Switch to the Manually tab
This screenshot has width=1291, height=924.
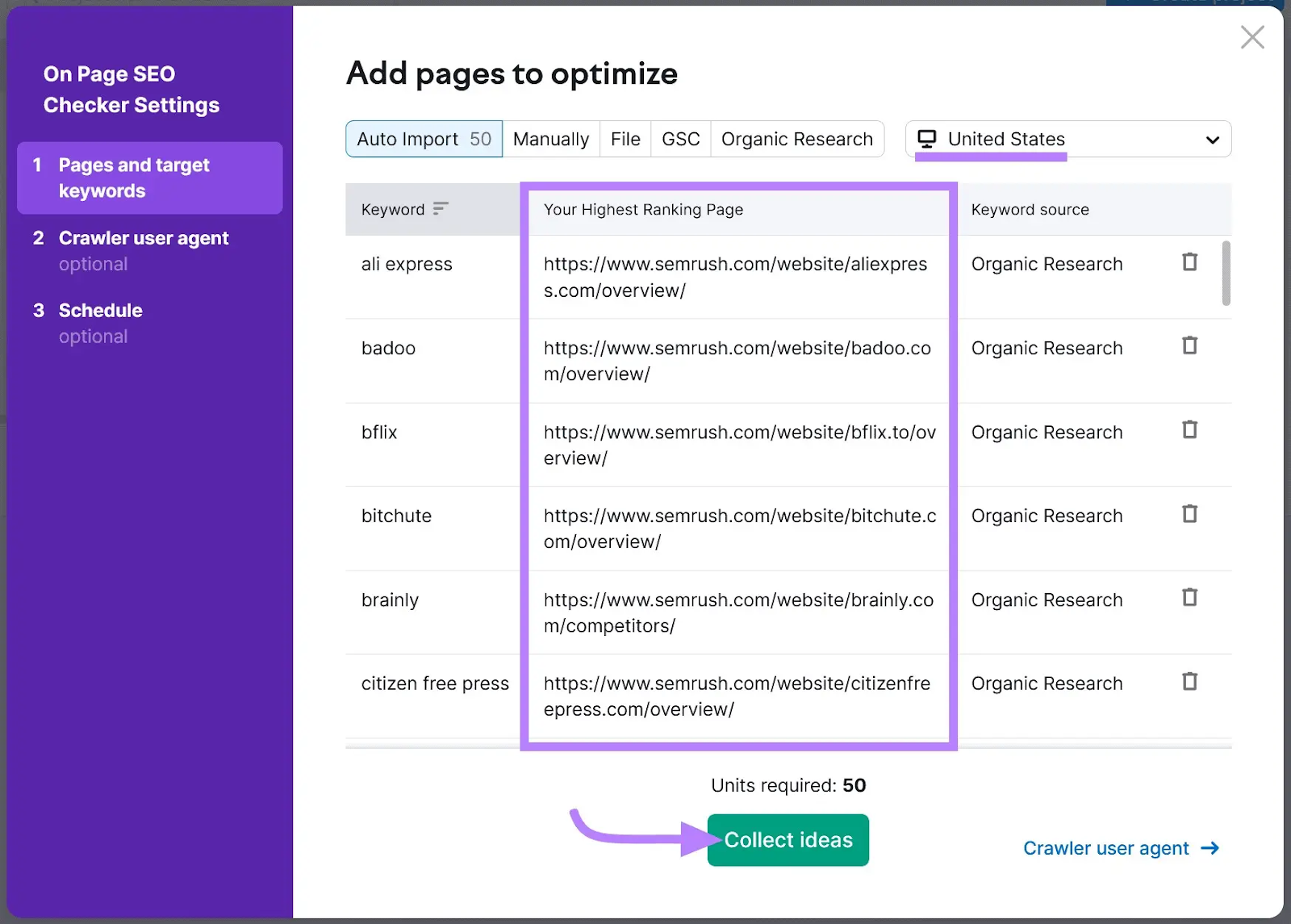[551, 138]
